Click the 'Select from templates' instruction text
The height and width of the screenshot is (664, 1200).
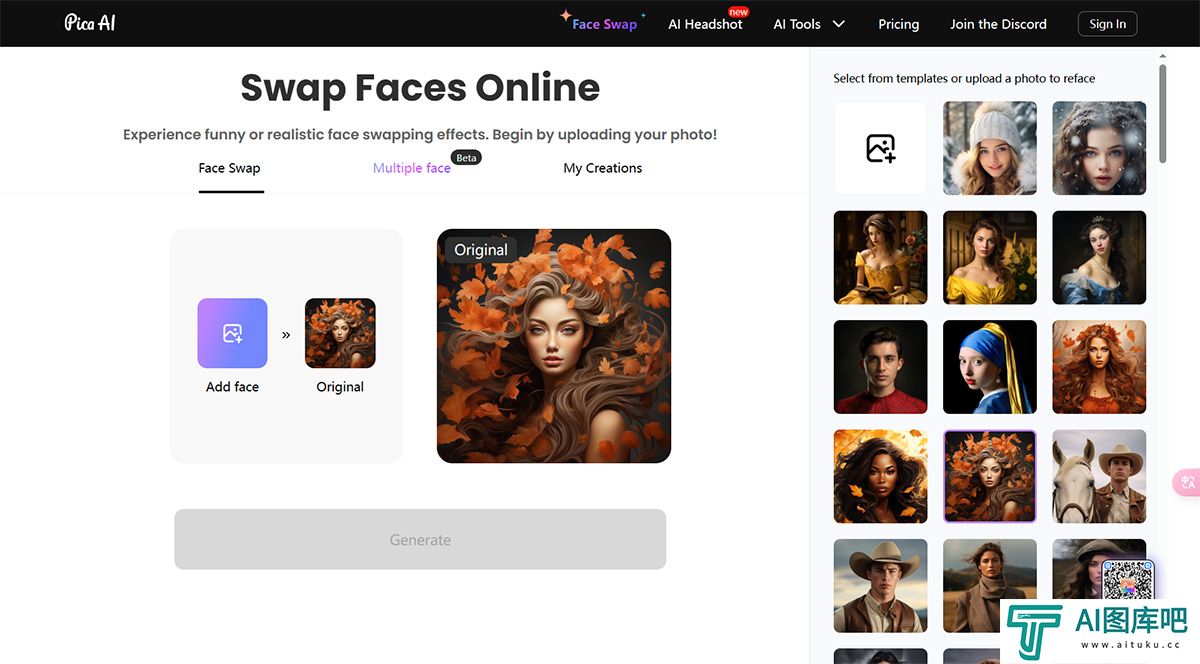coord(964,78)
